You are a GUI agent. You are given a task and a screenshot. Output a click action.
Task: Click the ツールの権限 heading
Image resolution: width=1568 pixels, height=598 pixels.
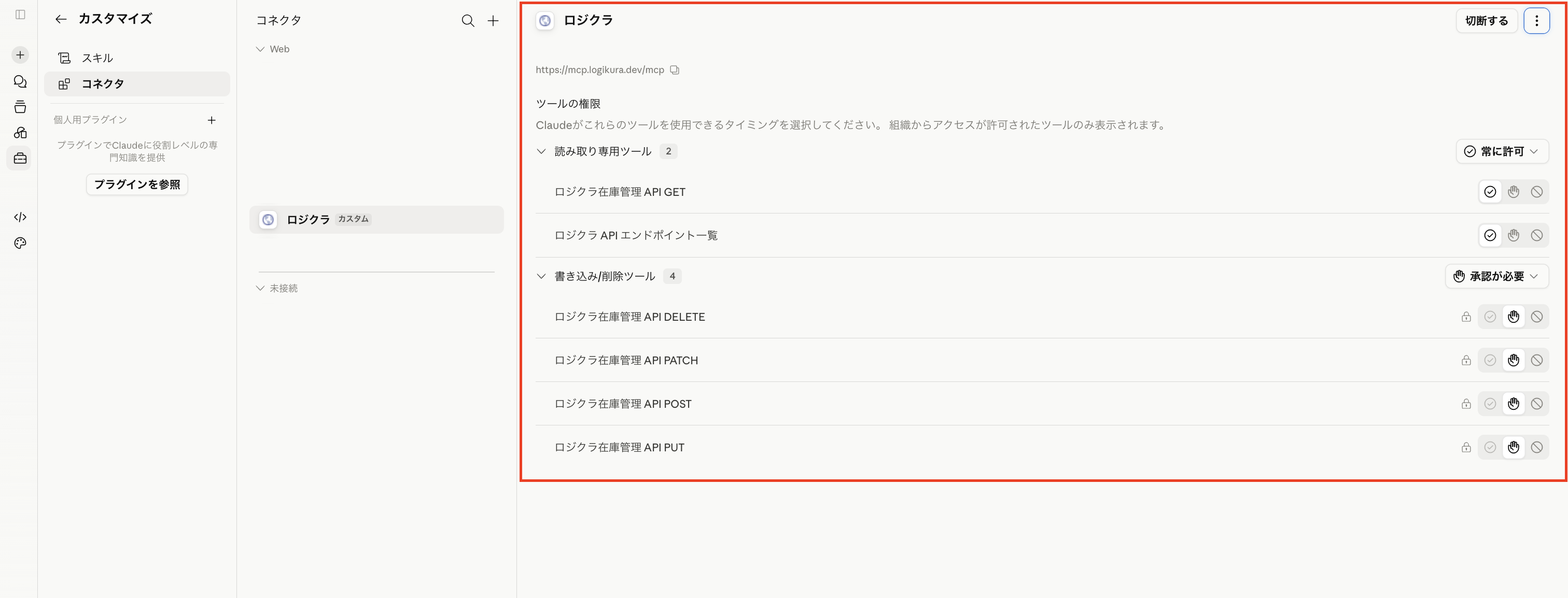coord(568,104)
